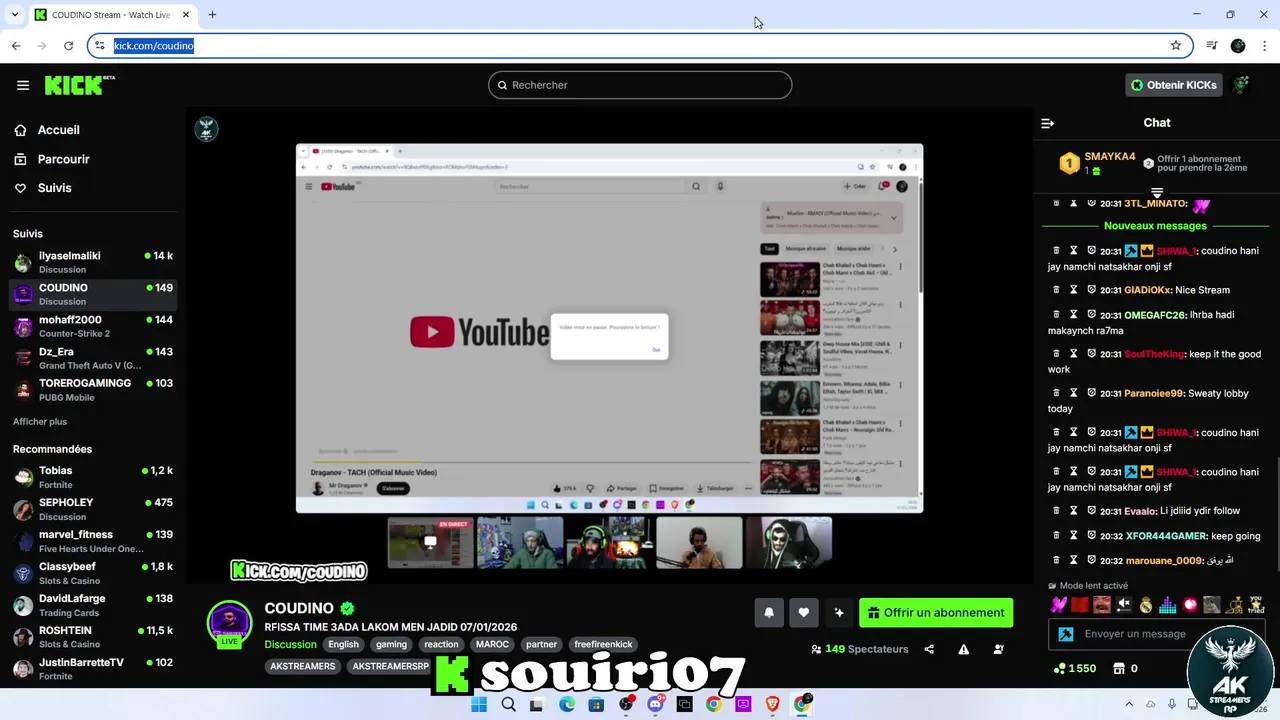Timeout marouane_0009 with hourglass icon
The image size is (1280, 720).
1074,561
